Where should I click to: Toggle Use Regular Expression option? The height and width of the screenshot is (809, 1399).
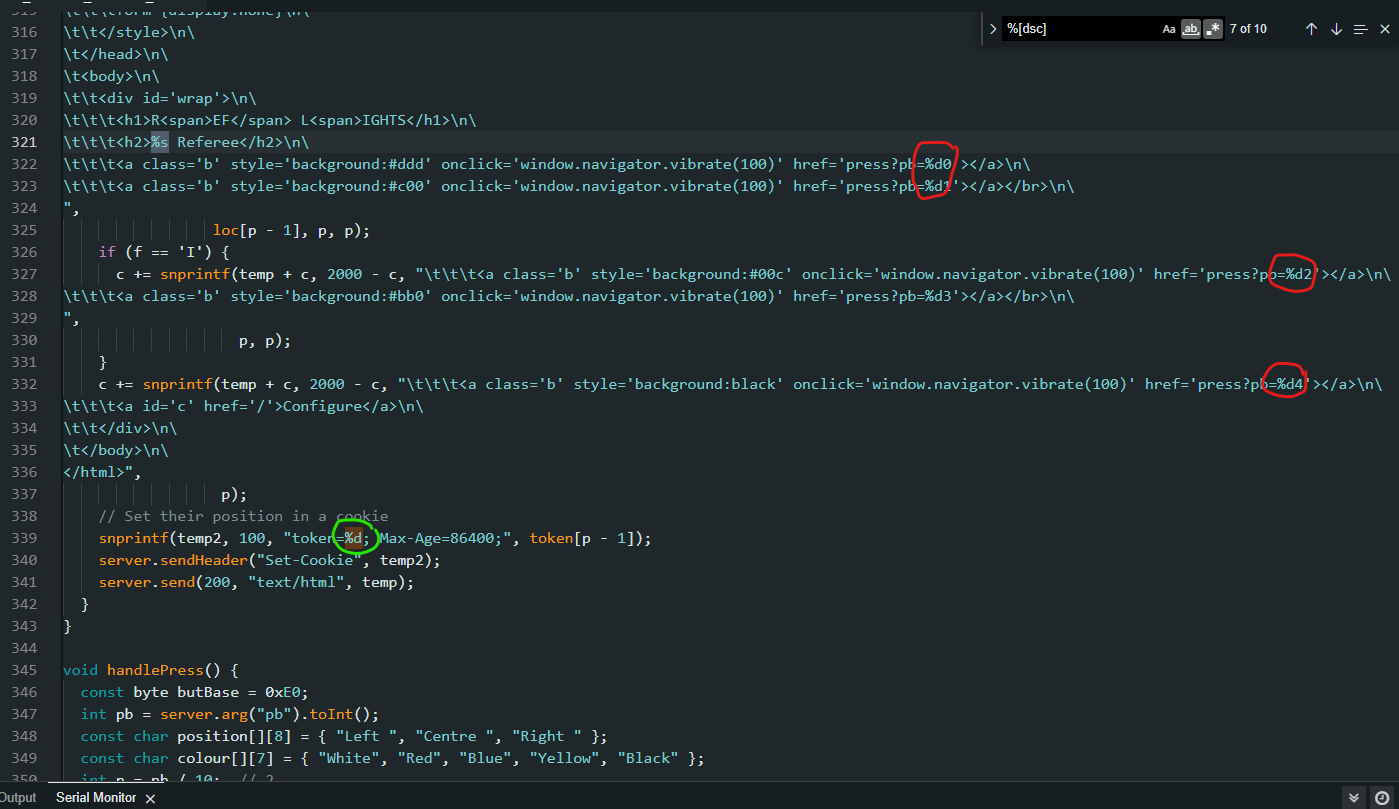1213,29
